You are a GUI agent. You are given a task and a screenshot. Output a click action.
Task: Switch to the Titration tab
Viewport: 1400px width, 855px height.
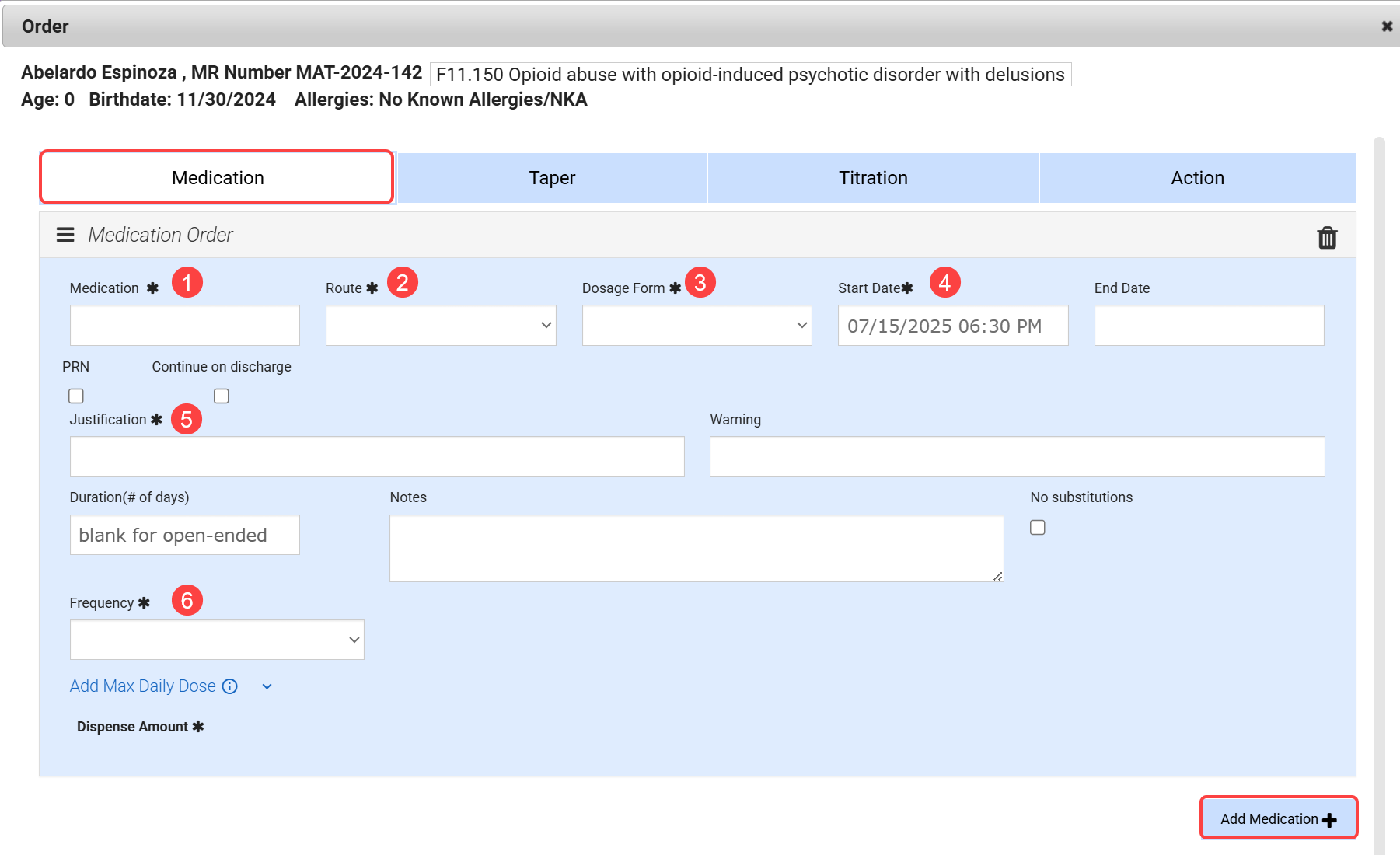[x=873, y=178]
